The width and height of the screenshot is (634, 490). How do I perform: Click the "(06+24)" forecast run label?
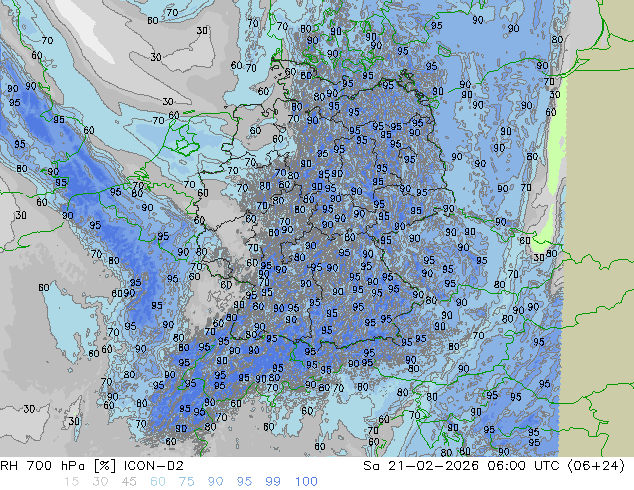tap(596, 466)
